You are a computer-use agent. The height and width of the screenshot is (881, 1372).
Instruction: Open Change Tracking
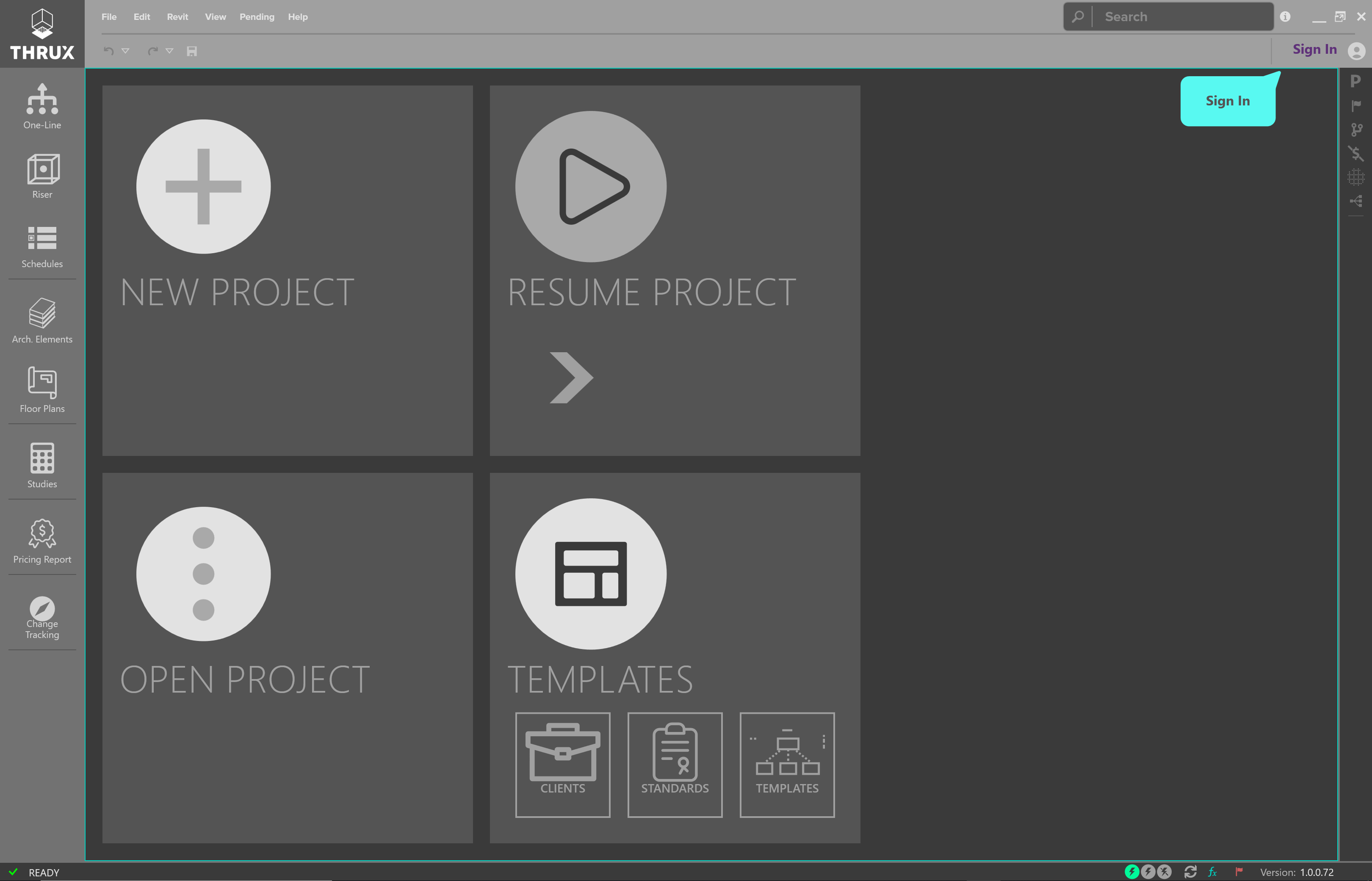[42, 618]
